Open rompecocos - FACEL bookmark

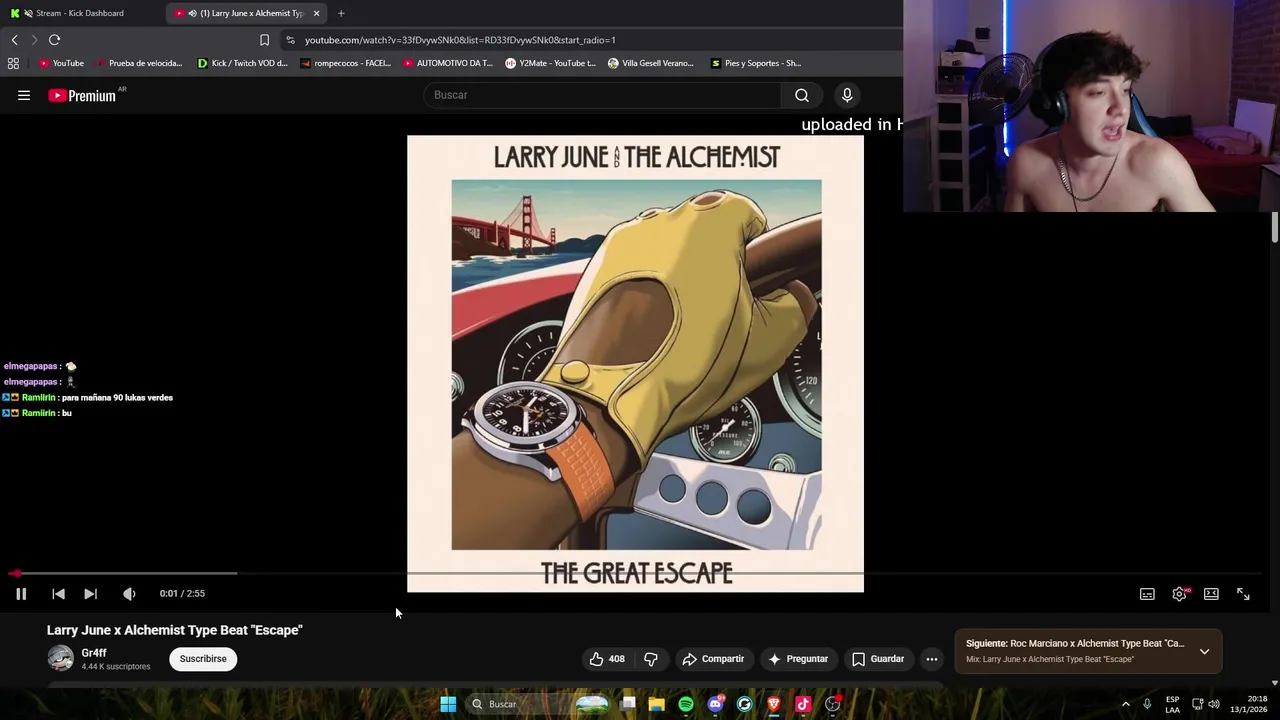pos(346,63)
